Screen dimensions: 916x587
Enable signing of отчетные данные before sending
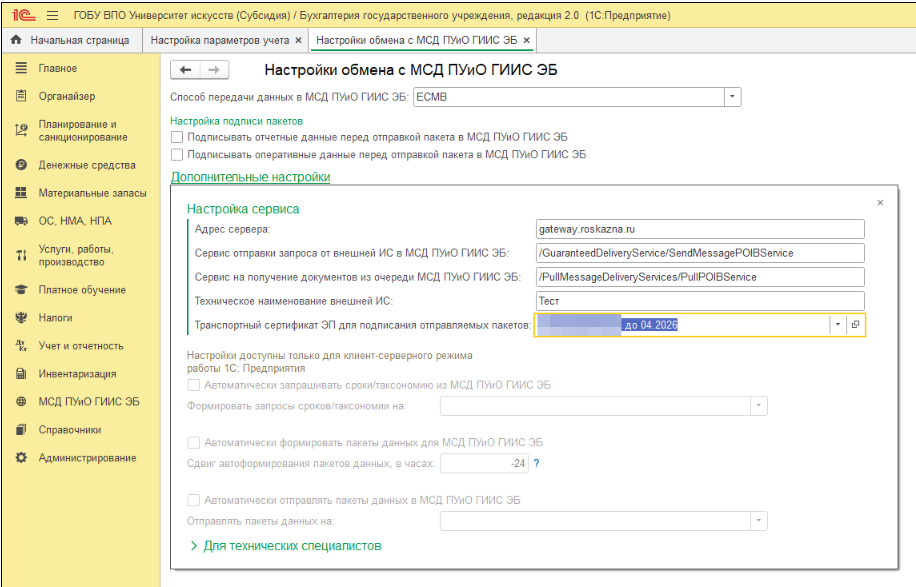coord(177,137)
